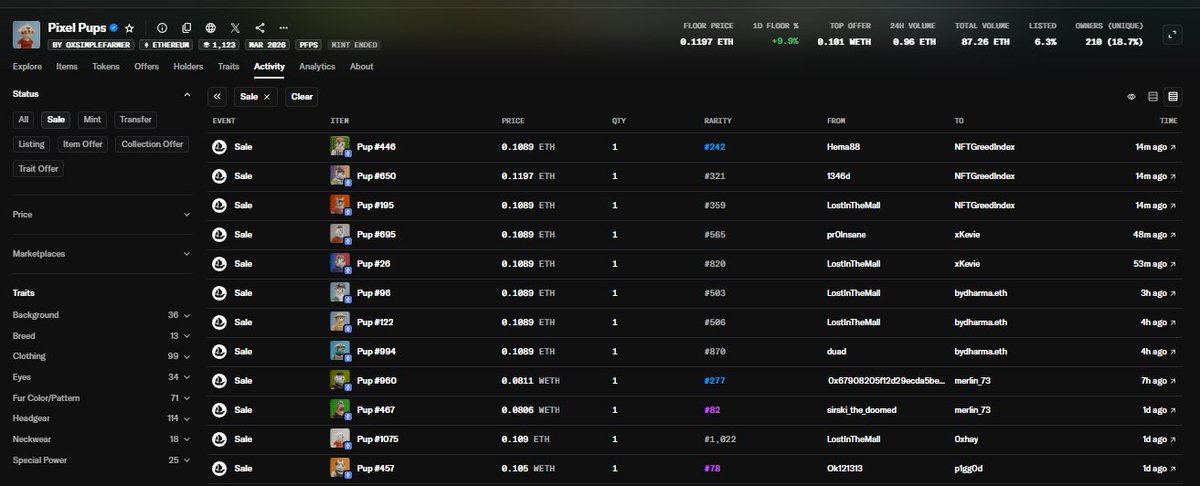This screenshot has height=486, width=1200.
Task: Select the All status filter
Action: (24, 119)
